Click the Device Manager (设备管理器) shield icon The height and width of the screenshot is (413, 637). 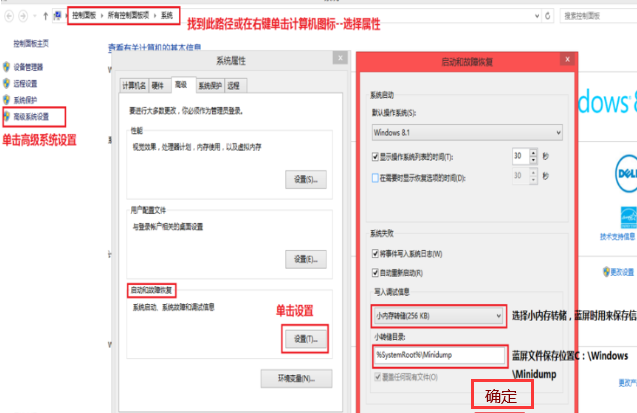coord(7,67)
